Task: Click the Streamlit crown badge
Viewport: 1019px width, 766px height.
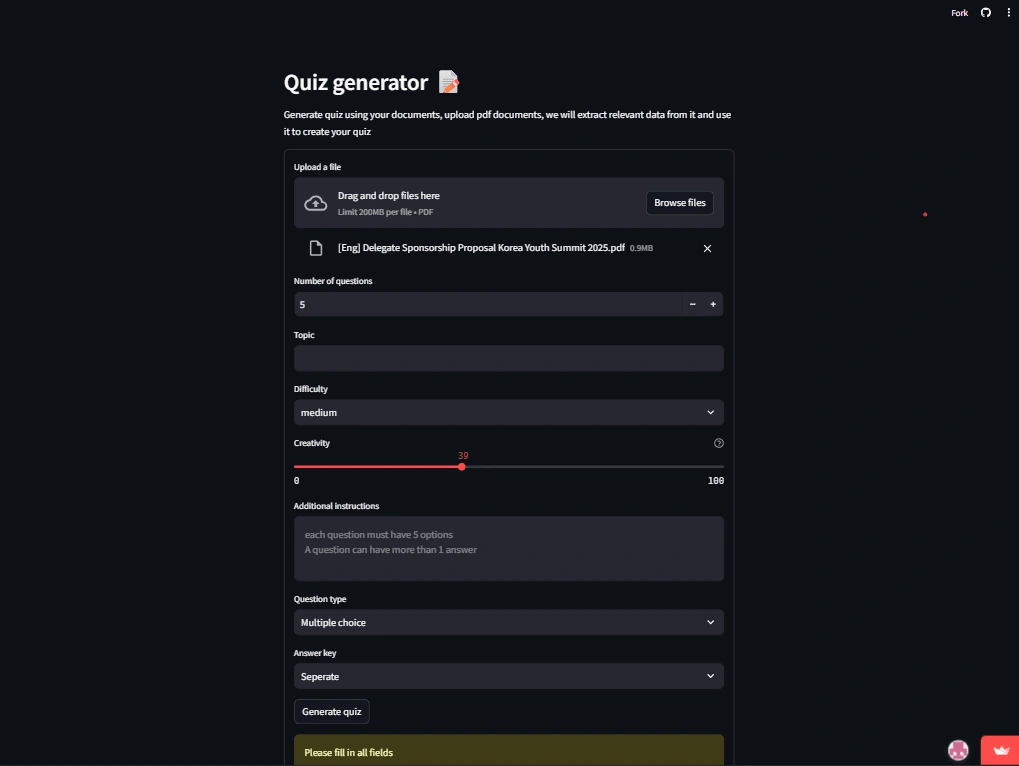Action: (1000, 750)
